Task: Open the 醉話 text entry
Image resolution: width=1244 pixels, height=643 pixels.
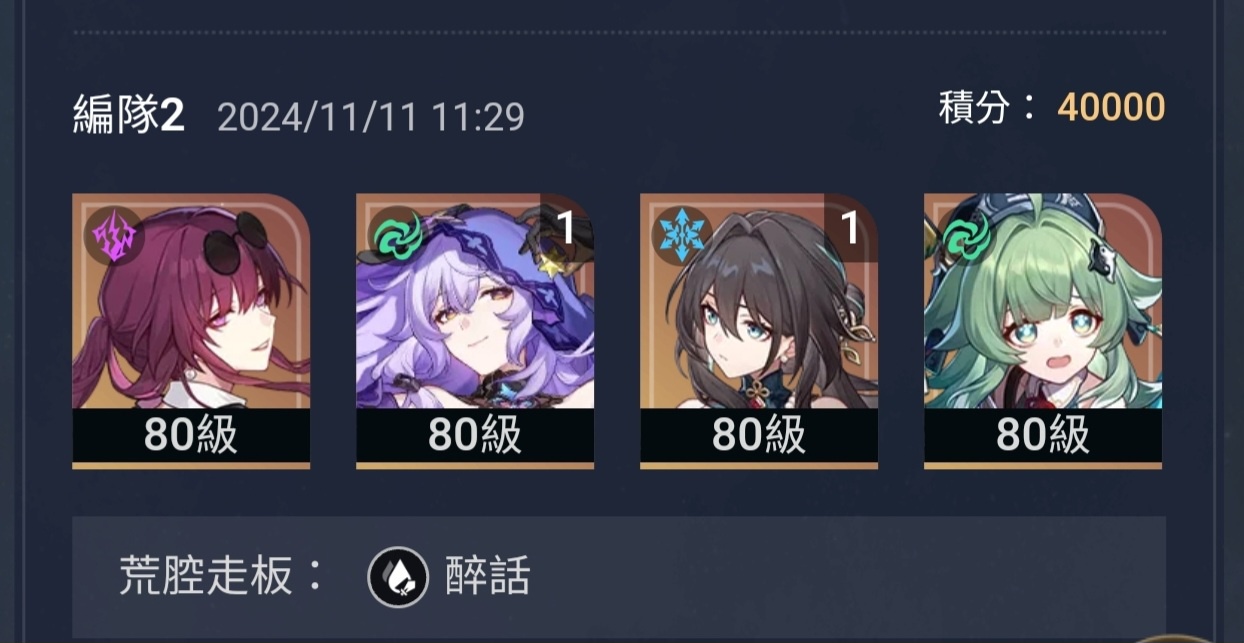Action: click(x=487, y=577)
